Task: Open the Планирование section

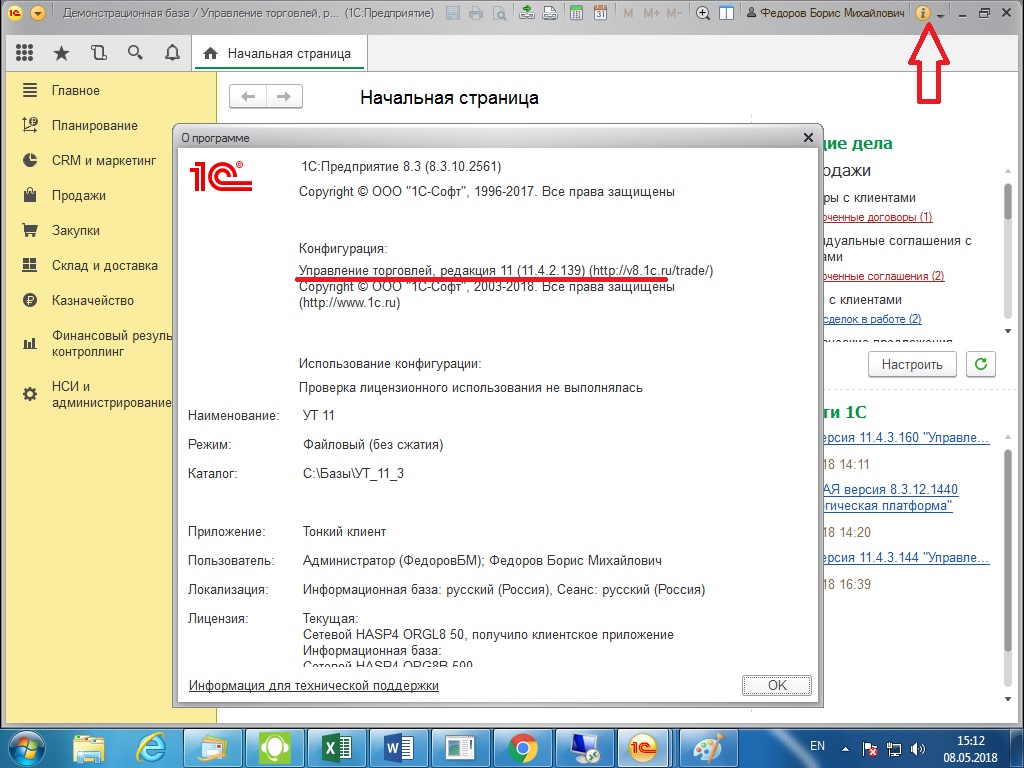Action: 95,125
